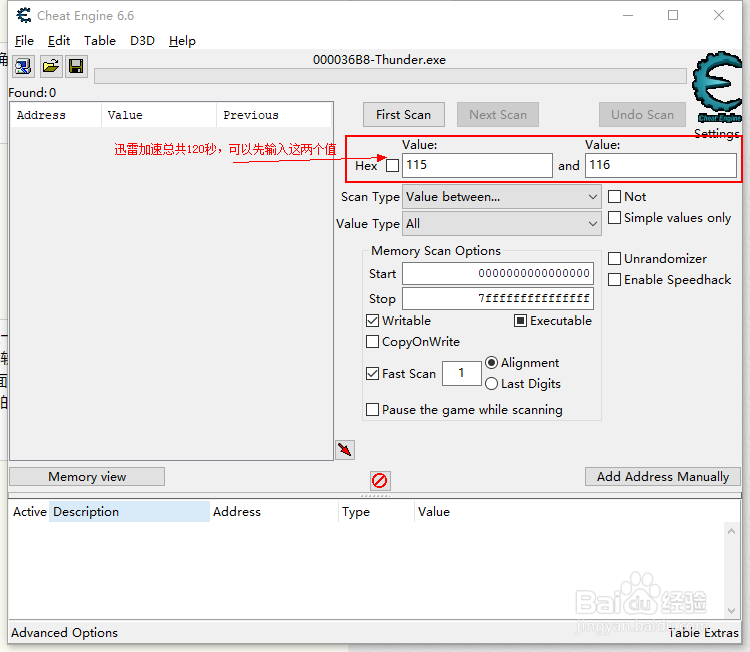
Task: Open Memory view
Action: pos(87,476)
